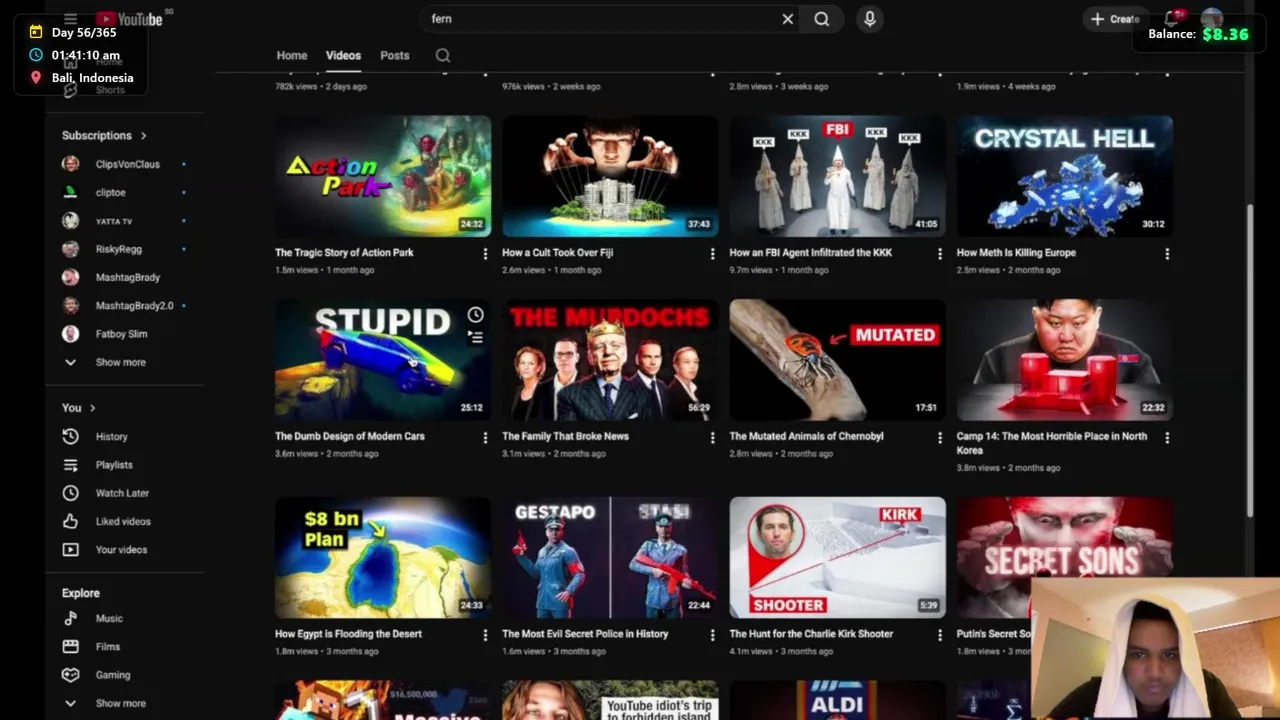Open options for Most Evil Secret Police
The height and width of the screenshot is (720, 1280).
point(712,635)
